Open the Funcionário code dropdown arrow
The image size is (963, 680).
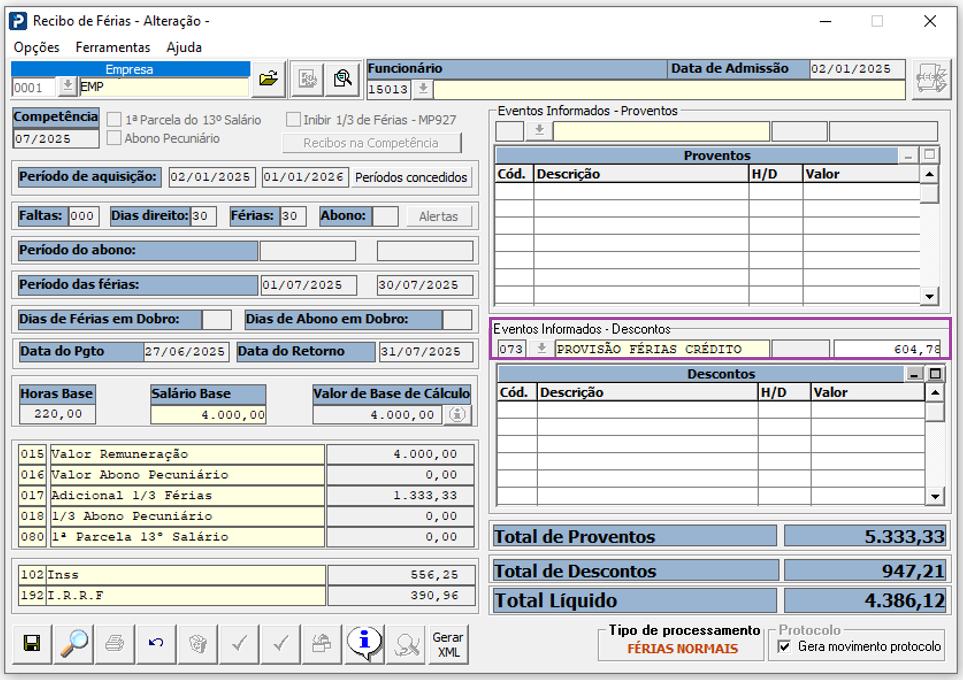click(x=423, y=89)
